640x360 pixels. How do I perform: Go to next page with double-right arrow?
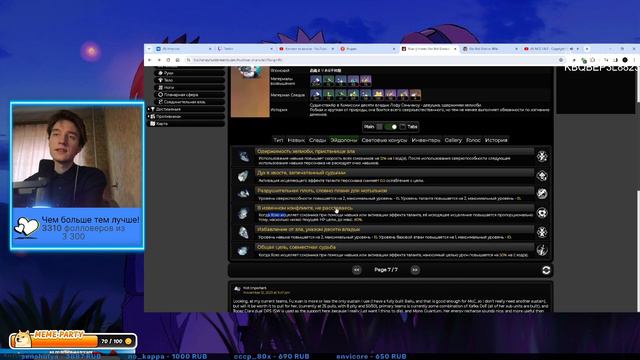tap(415, 270)
